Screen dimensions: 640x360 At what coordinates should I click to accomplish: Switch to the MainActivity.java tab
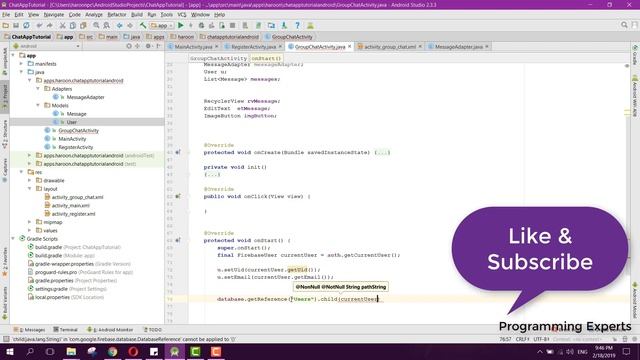(193, 47)
